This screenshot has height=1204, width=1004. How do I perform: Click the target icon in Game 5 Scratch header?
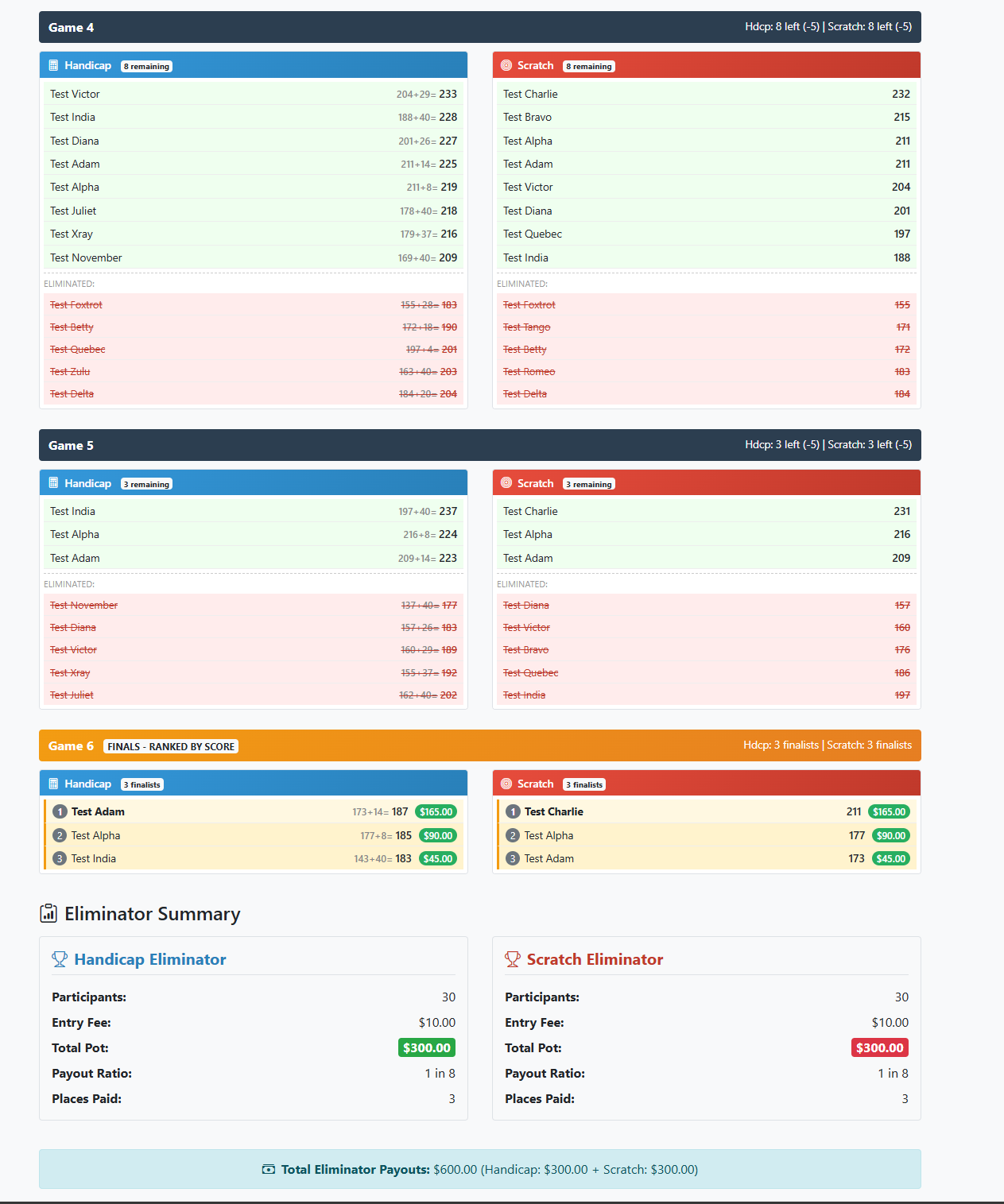click(x=506, y=483)
